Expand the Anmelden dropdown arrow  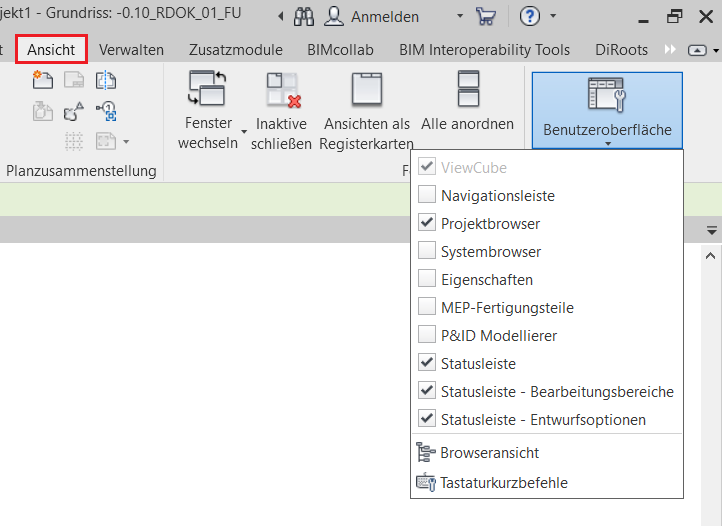pos(460,16)
